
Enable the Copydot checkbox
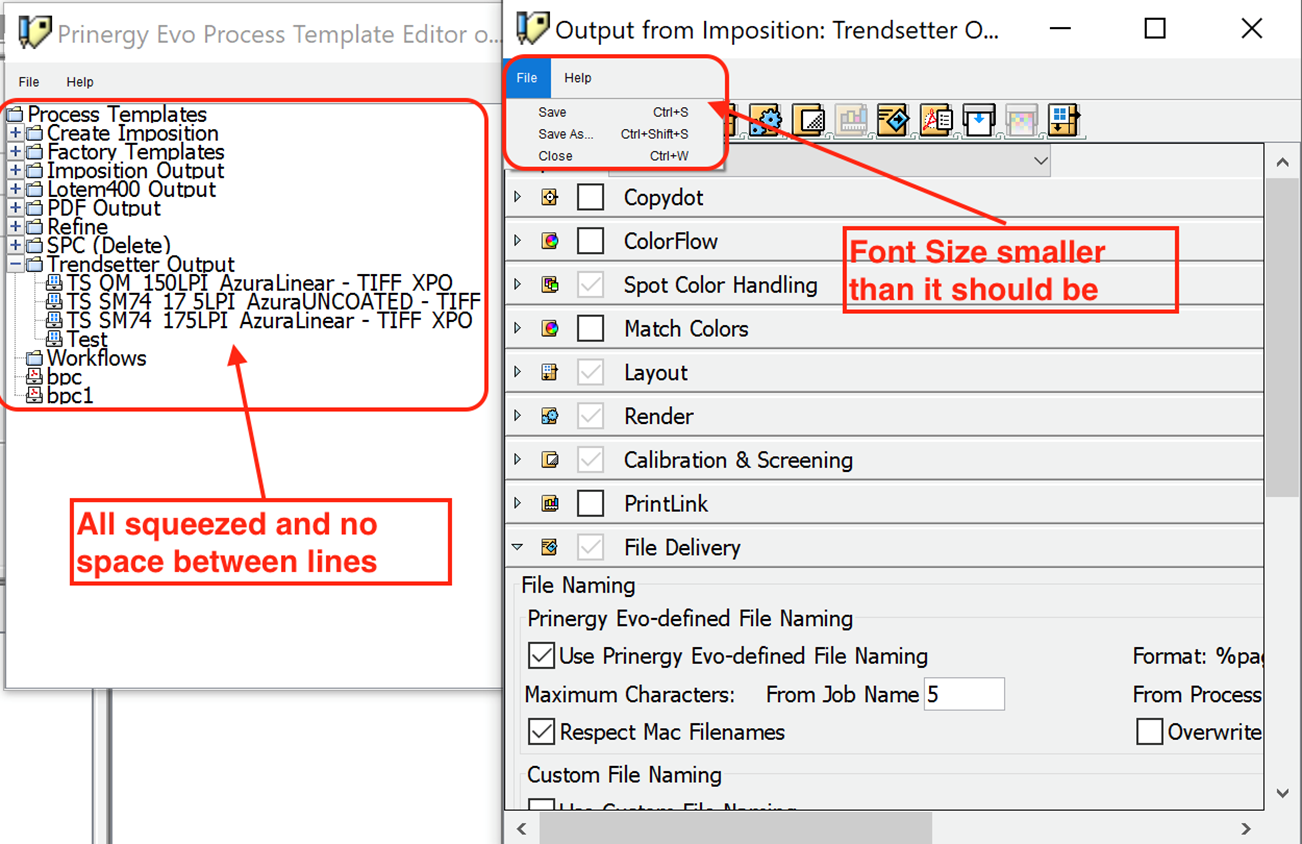(x=591, y=197)
